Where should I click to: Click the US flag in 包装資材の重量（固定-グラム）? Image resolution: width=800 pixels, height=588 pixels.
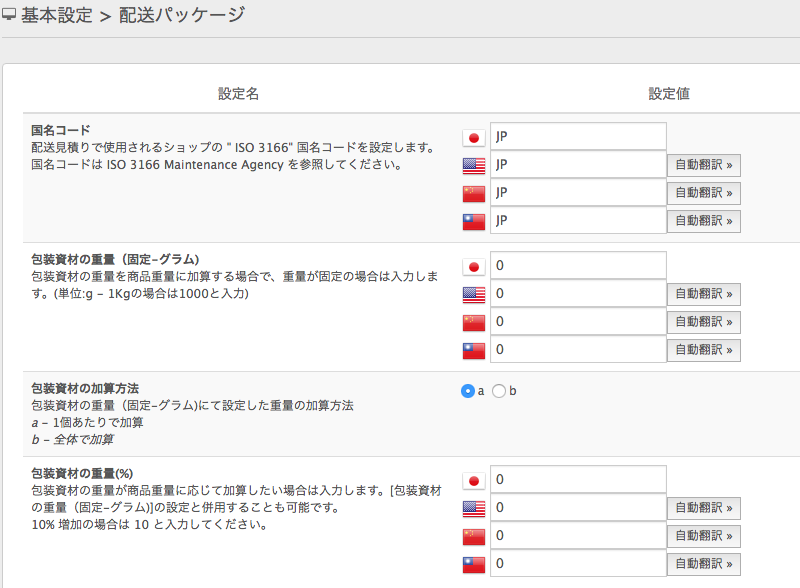(x=474, y=294)
